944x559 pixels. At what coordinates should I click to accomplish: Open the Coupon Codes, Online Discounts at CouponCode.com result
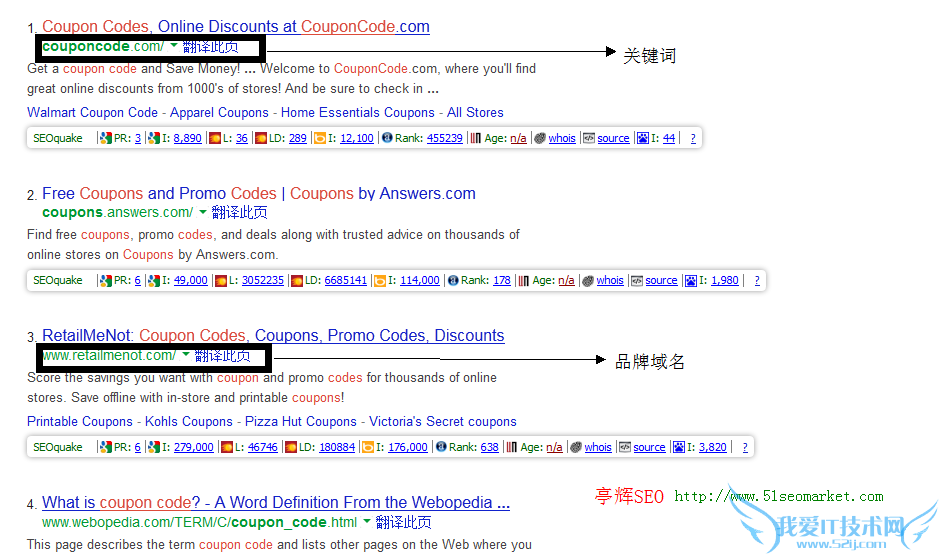[x=236, y=26]
